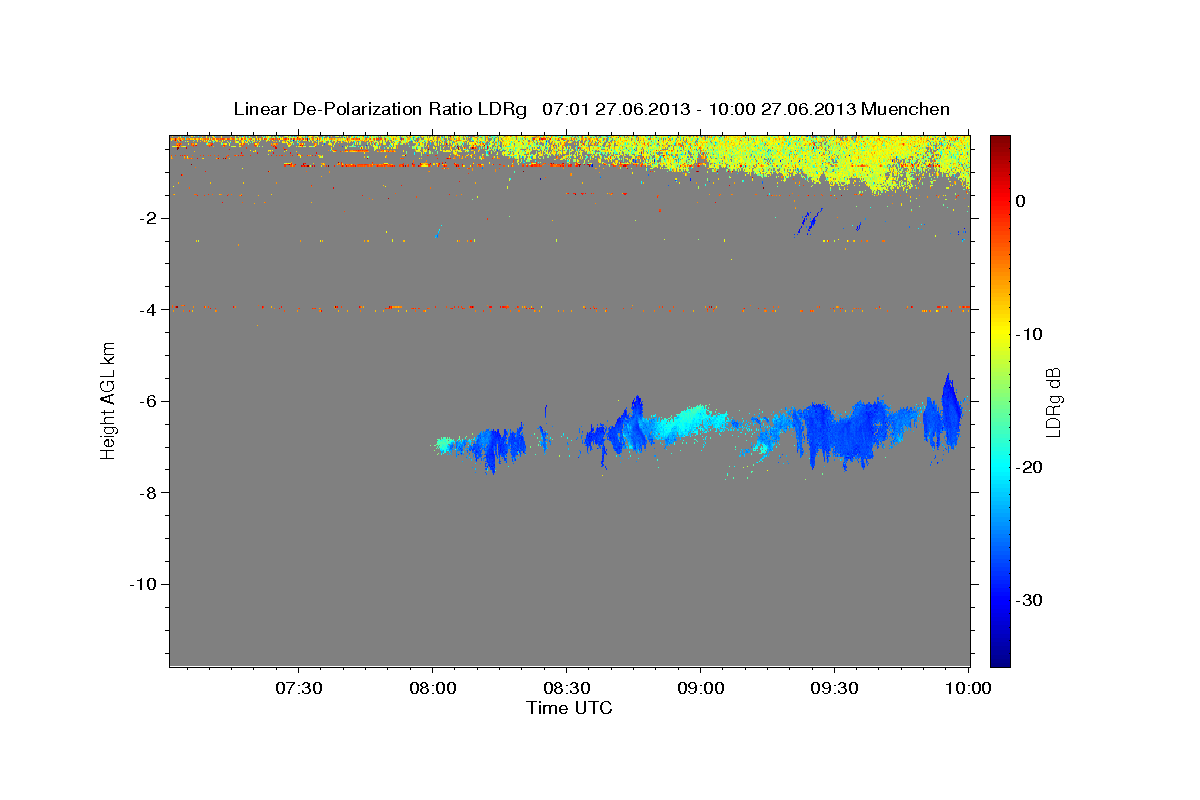Click the small blue streaks near -2 km

[809, 221]
